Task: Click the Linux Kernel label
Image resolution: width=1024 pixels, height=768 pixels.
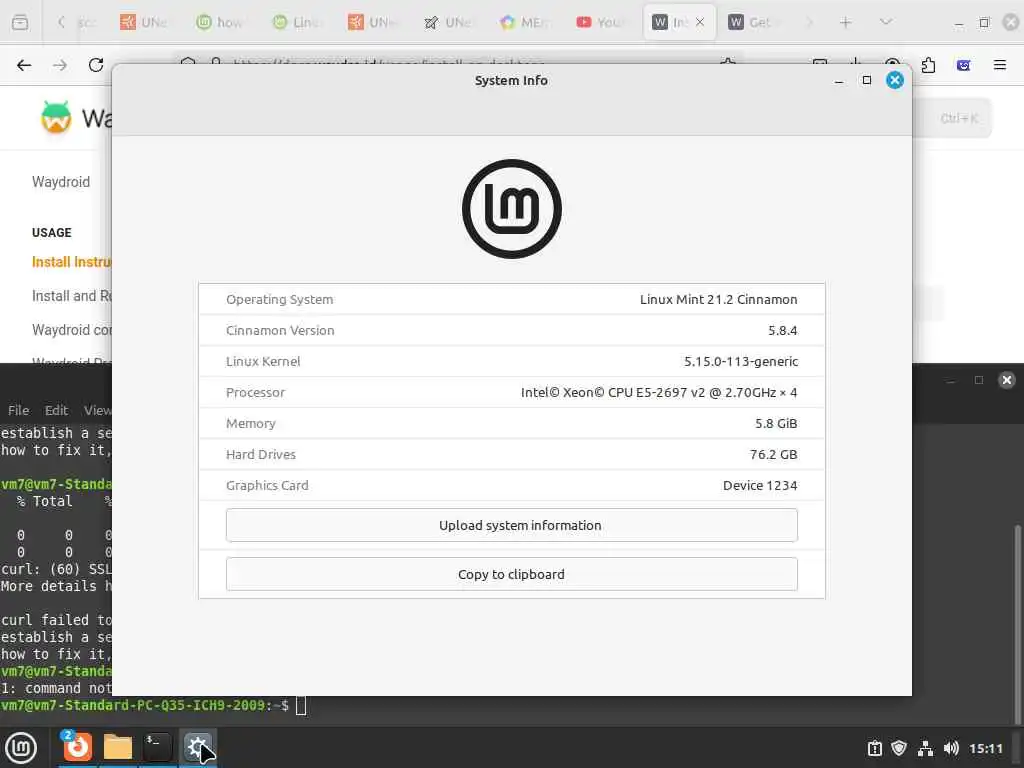Action: click(x=263, y=361)
